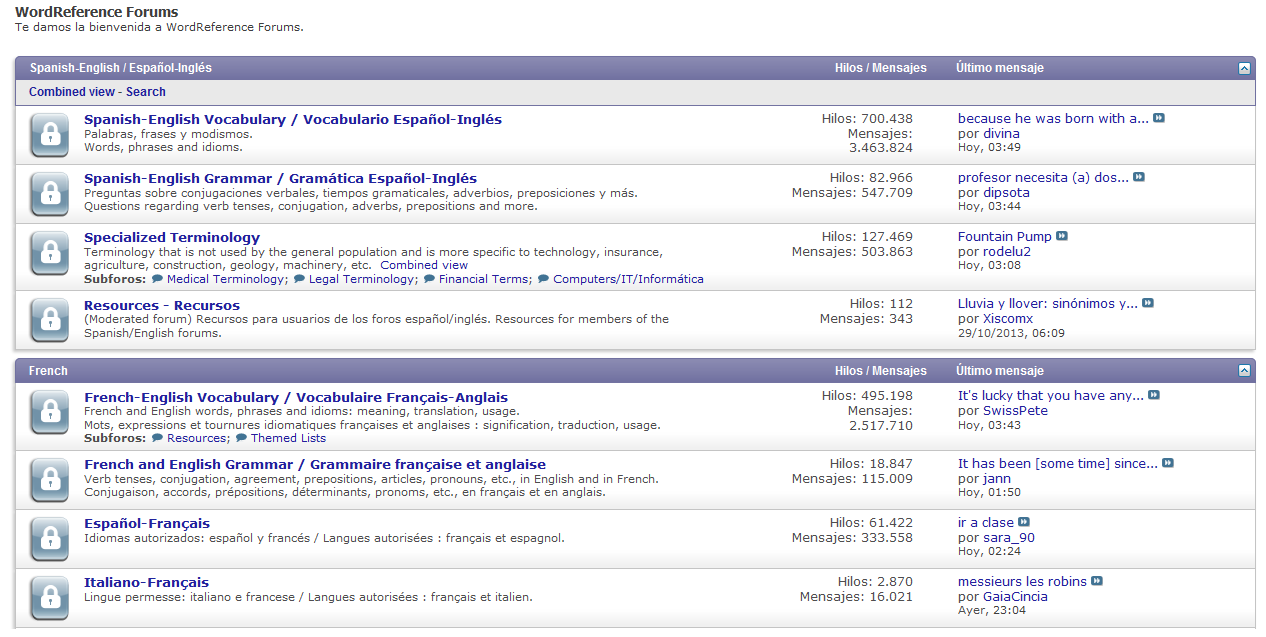Open Resources subforum under French-English Vocabulary
Image resolution: width=1266 pixels, height=637 pixels.
click(197, 438)
